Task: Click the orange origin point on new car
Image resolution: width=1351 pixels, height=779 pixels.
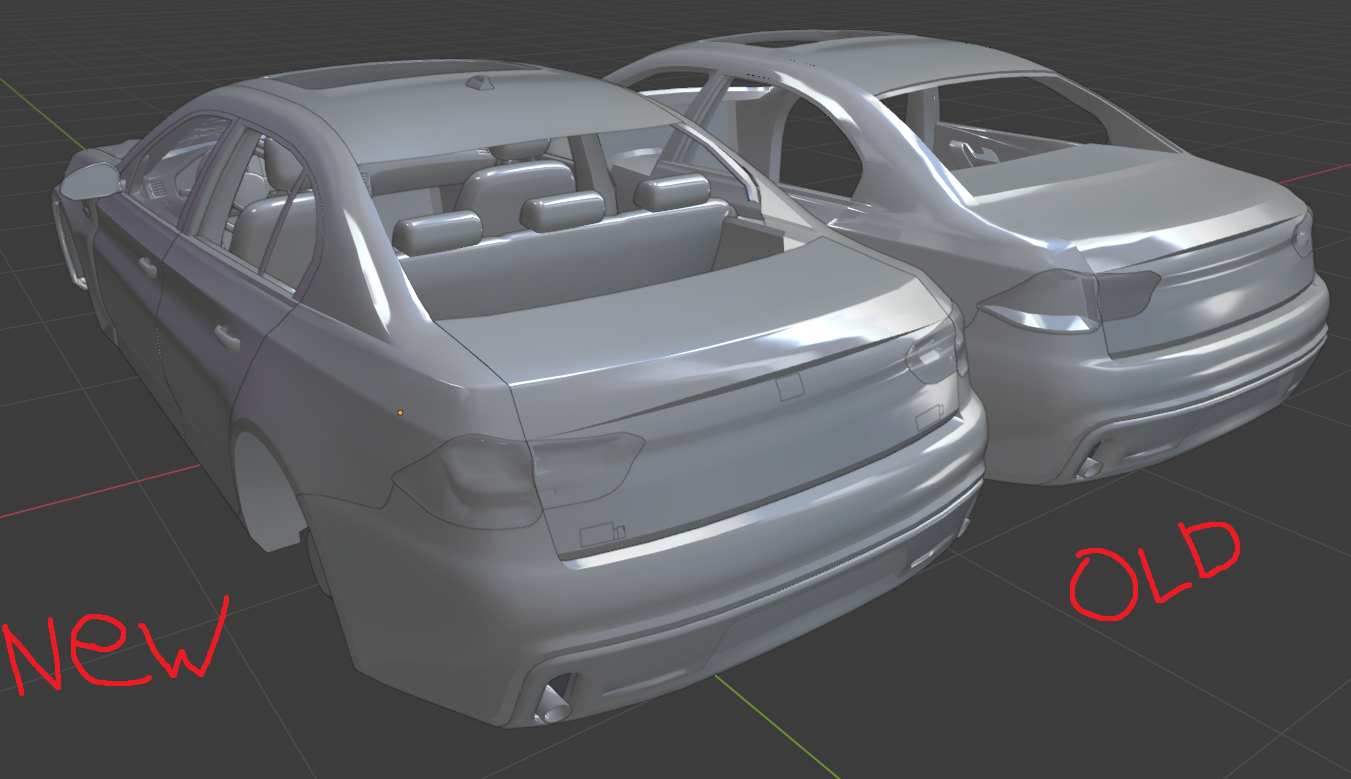Action: (x=400, y=412)
